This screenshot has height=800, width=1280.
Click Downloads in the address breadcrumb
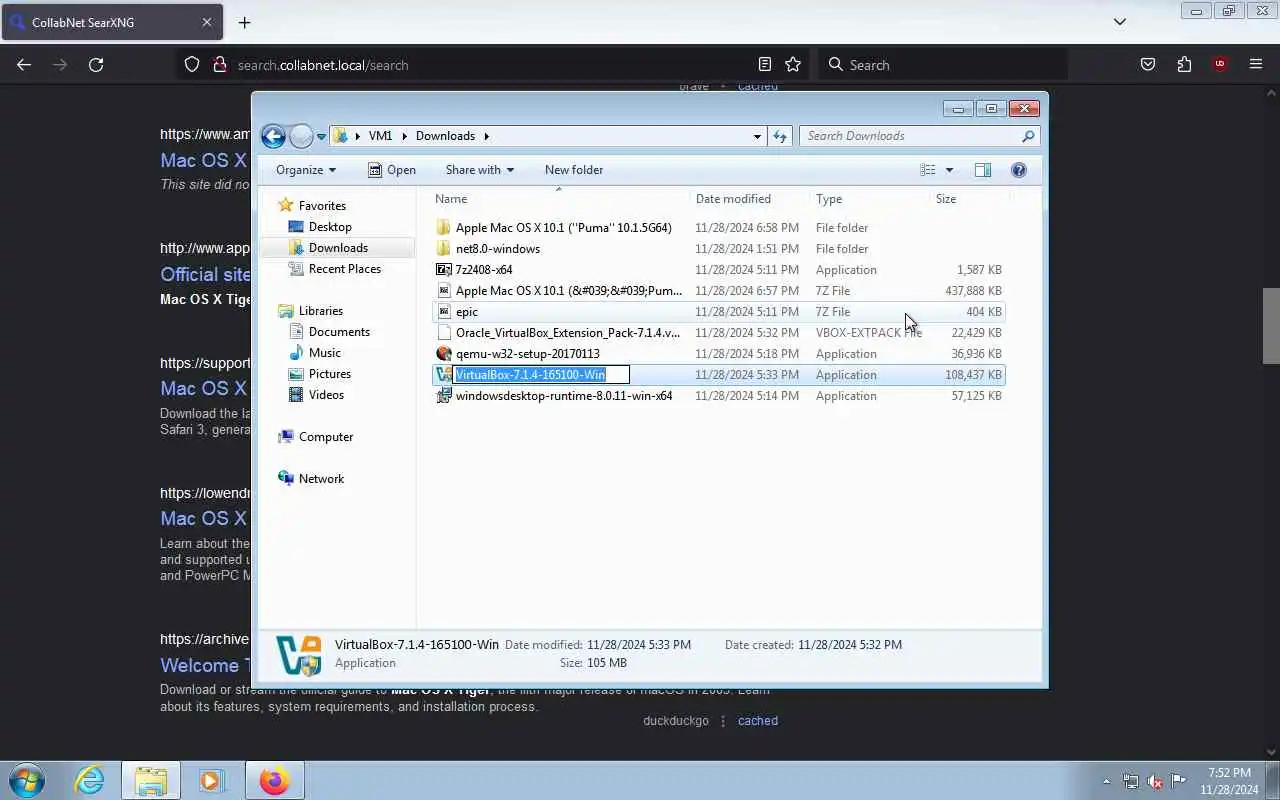tap(445, 136)
